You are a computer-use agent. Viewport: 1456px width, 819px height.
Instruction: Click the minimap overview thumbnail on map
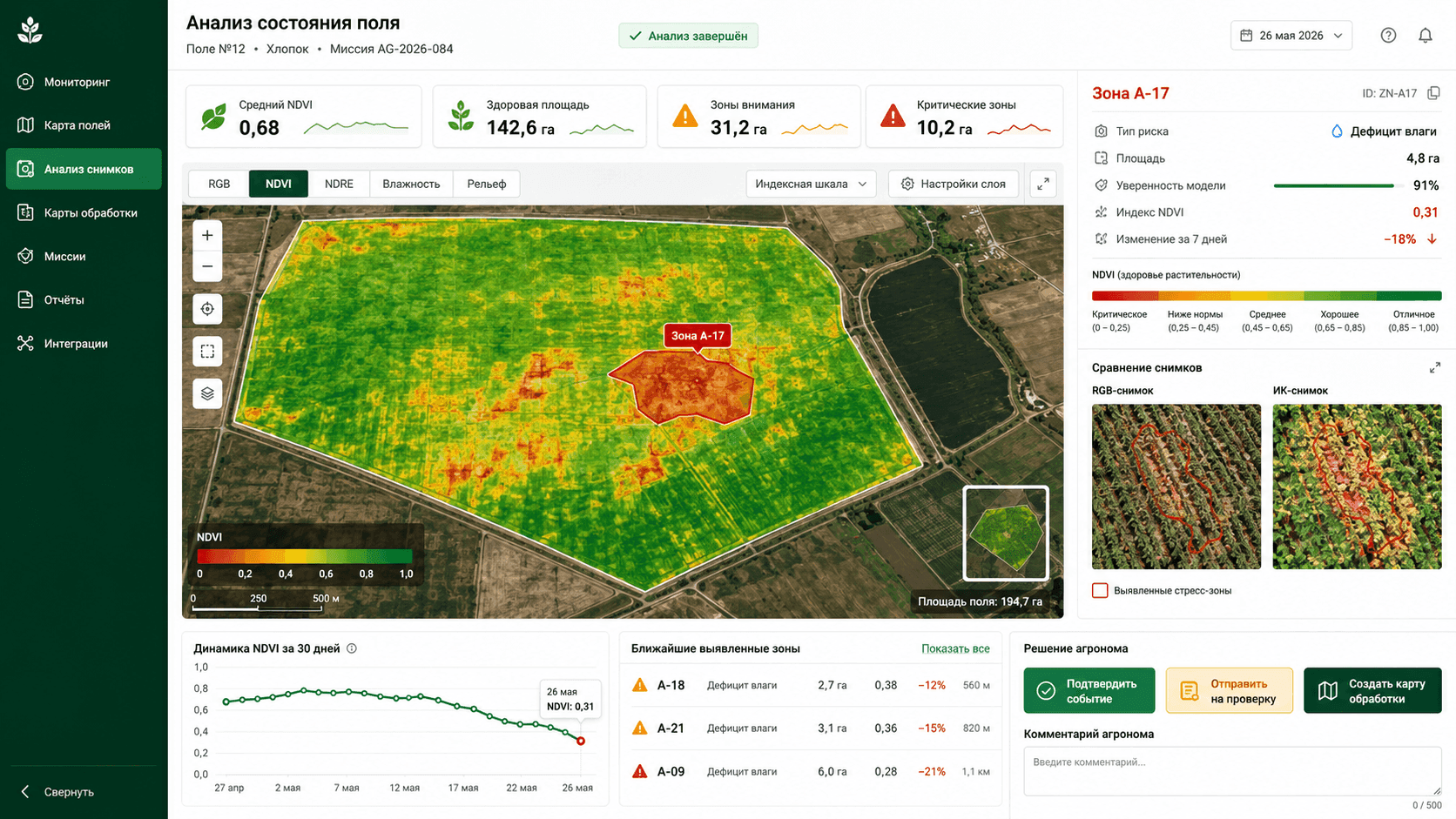pyautogui.click(x=1006, y=533)
